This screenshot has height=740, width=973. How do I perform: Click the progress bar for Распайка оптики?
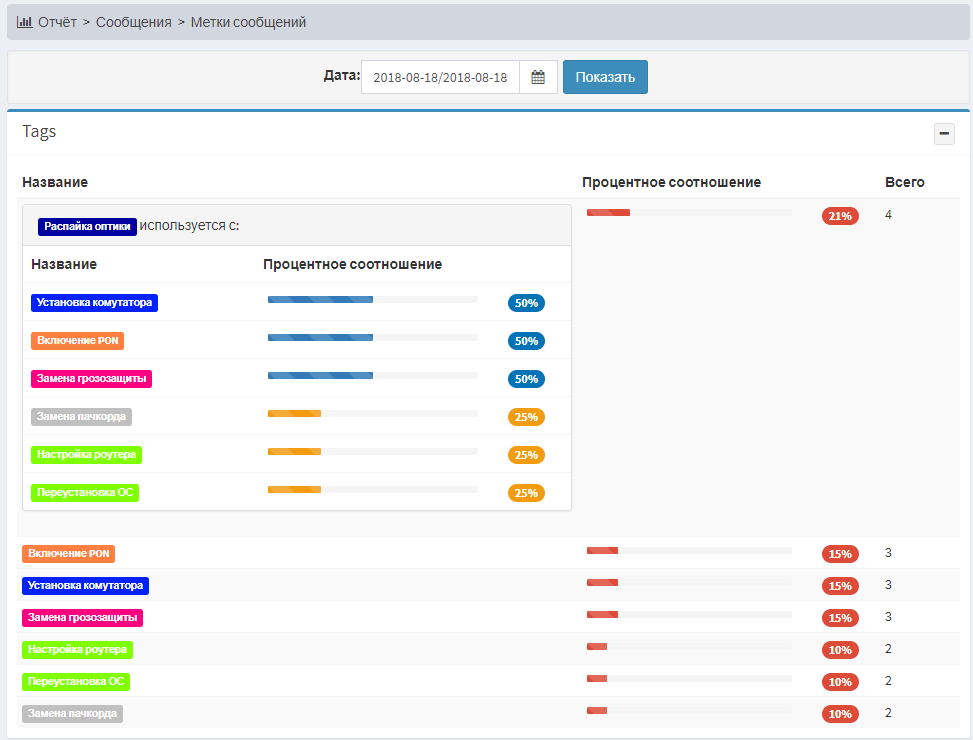pos(689,213)
